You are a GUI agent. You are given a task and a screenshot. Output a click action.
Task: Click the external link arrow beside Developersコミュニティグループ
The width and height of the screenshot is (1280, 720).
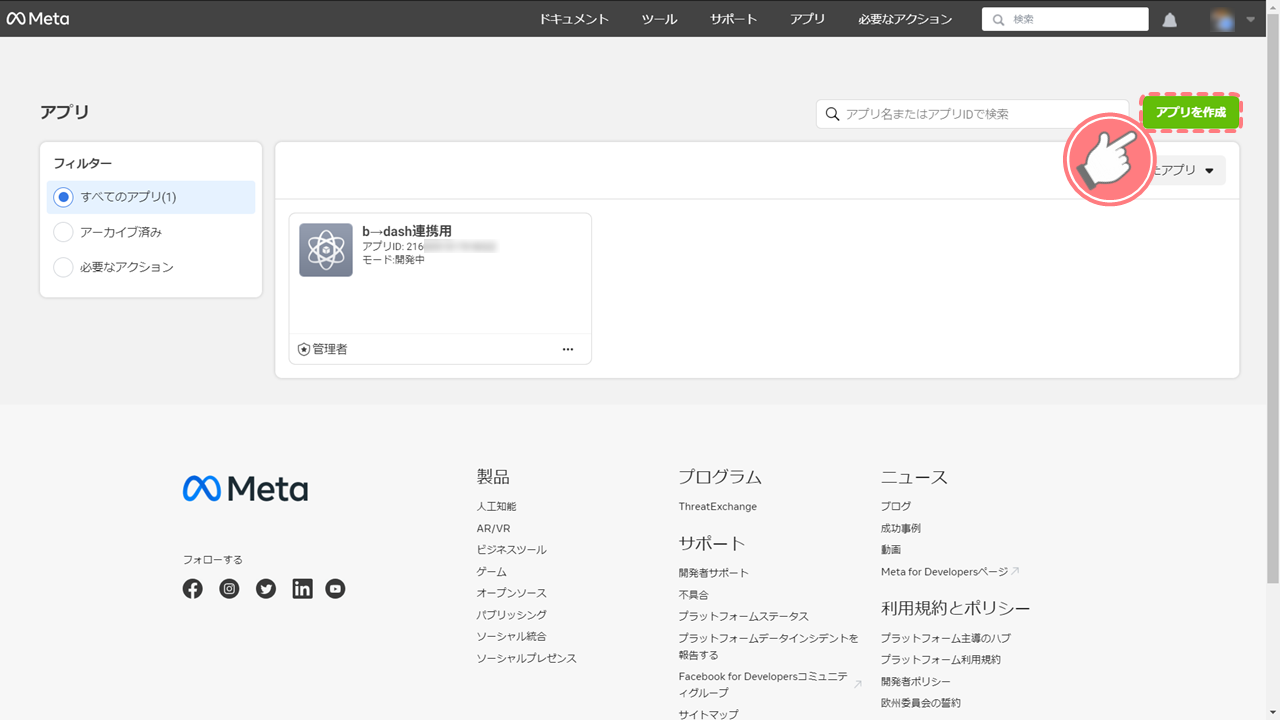(x=857, y=685)
